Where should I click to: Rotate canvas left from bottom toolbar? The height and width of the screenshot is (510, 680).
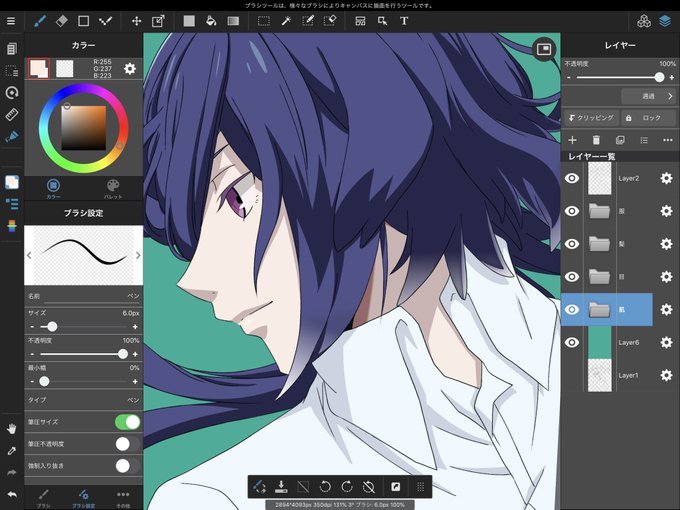(x=324, y=487)
